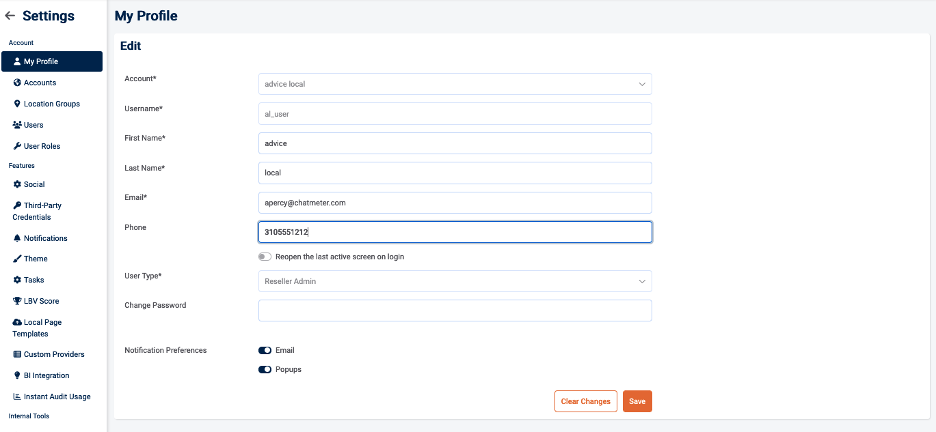Click the bell icon for Notifications
Image resolution: width=936 pixels, height=432 pixels.
tap(17, 238)
